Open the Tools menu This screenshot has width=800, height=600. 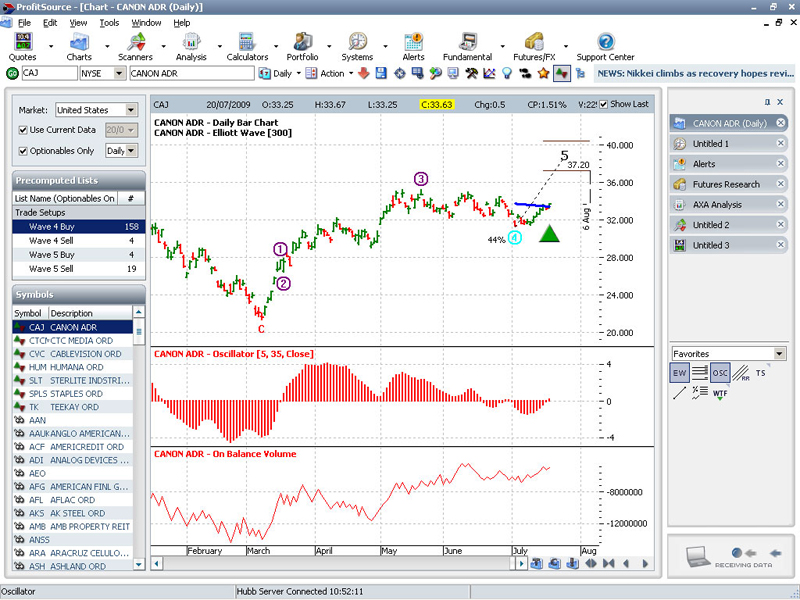click(x=109, y=23)
